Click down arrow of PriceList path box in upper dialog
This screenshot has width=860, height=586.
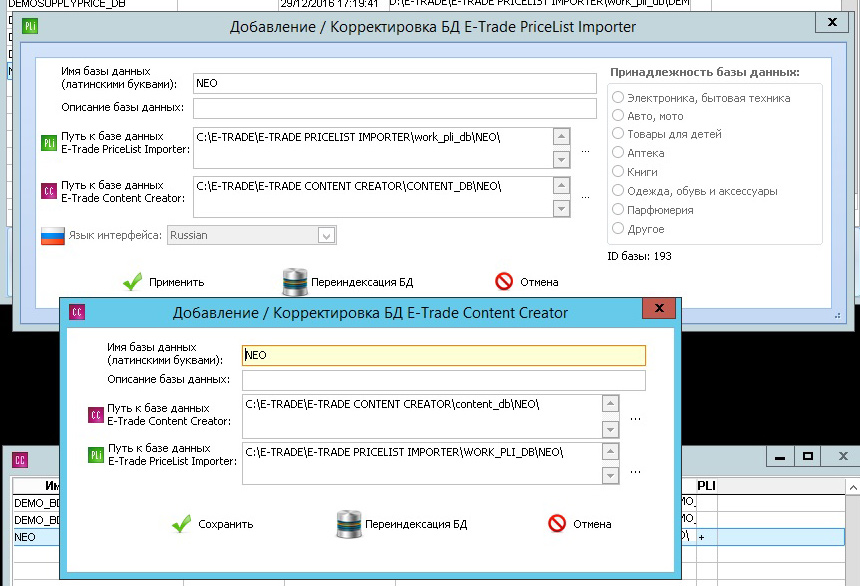pyautogui.click(x=561, y=160)
